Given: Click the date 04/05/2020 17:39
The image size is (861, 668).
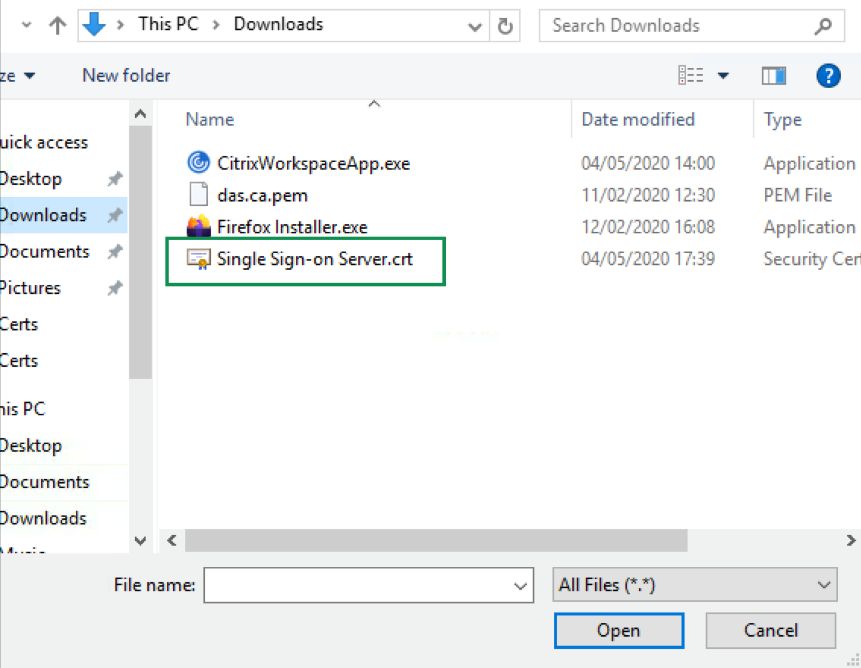Looking at the screenshot, I should click(648, 259).
